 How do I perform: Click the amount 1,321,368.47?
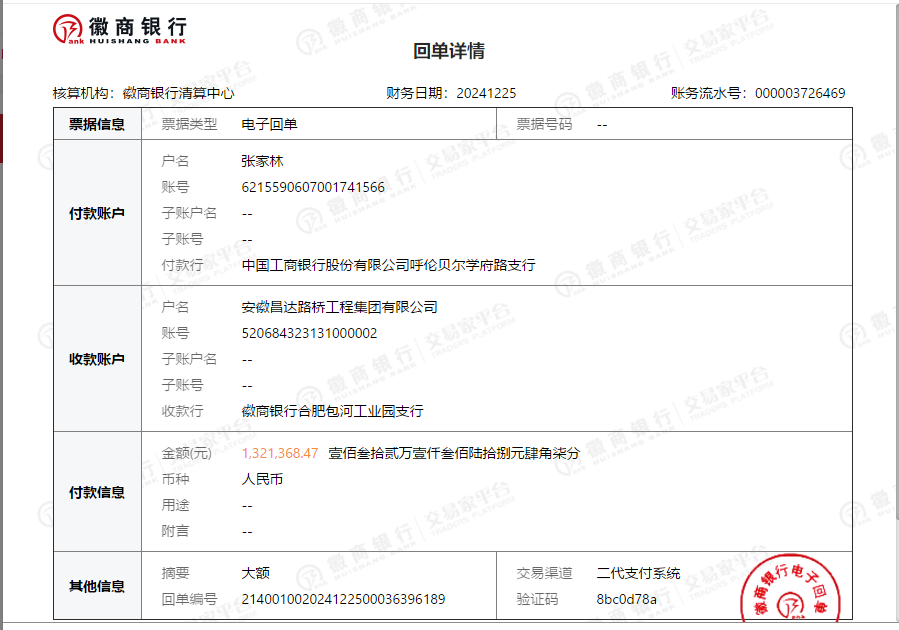tap(280, 453)
